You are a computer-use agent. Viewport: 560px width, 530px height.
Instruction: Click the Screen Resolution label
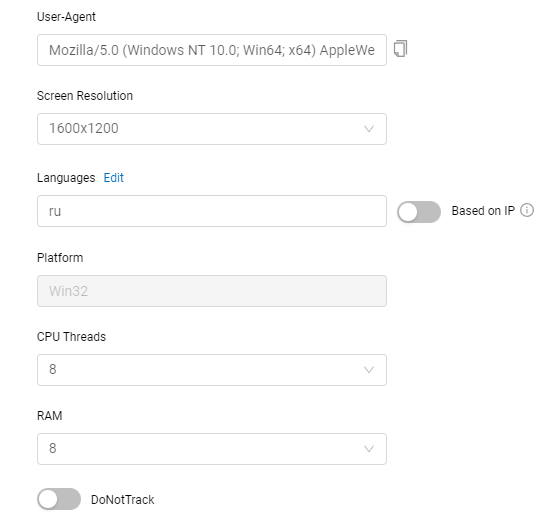pos(85,96)
